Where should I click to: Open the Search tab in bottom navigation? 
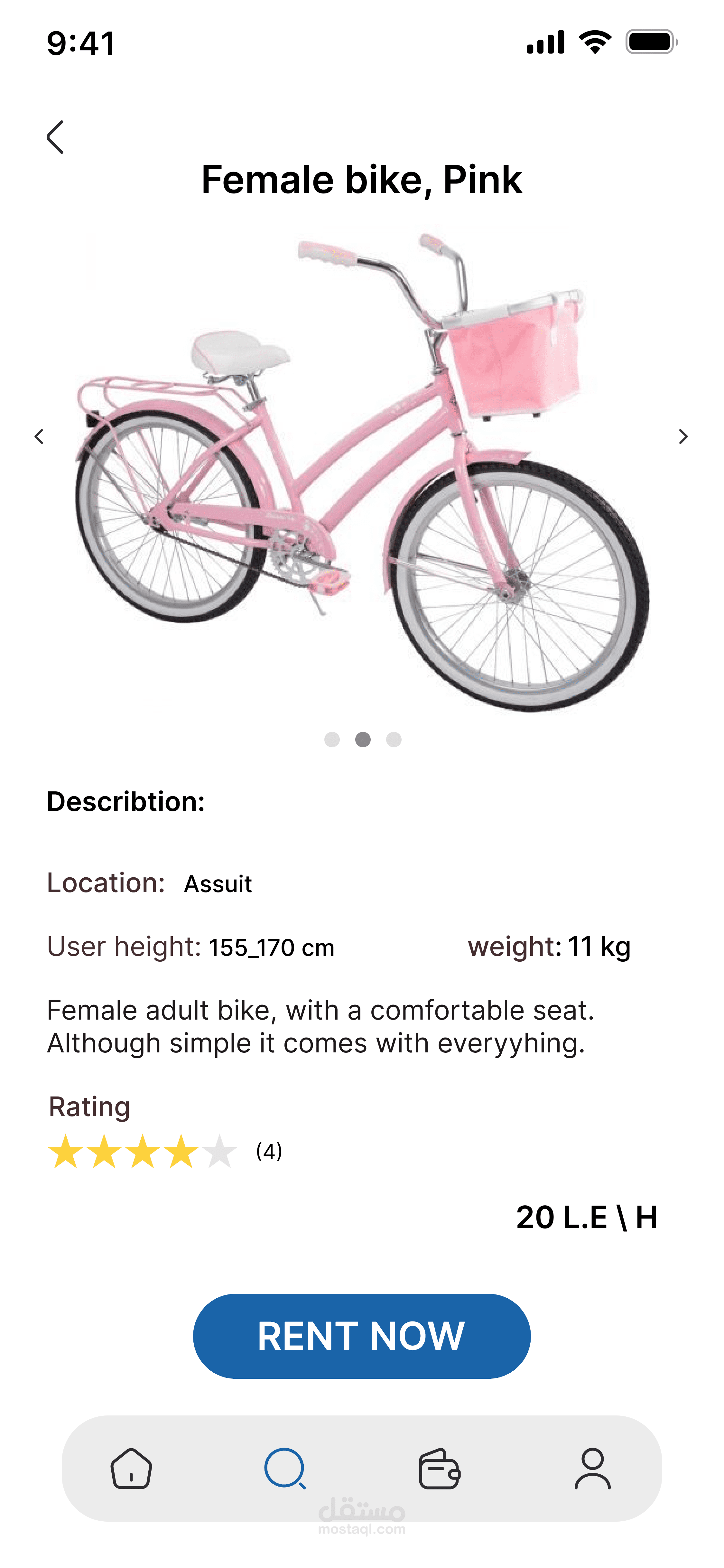click(x=285, y=1468)
